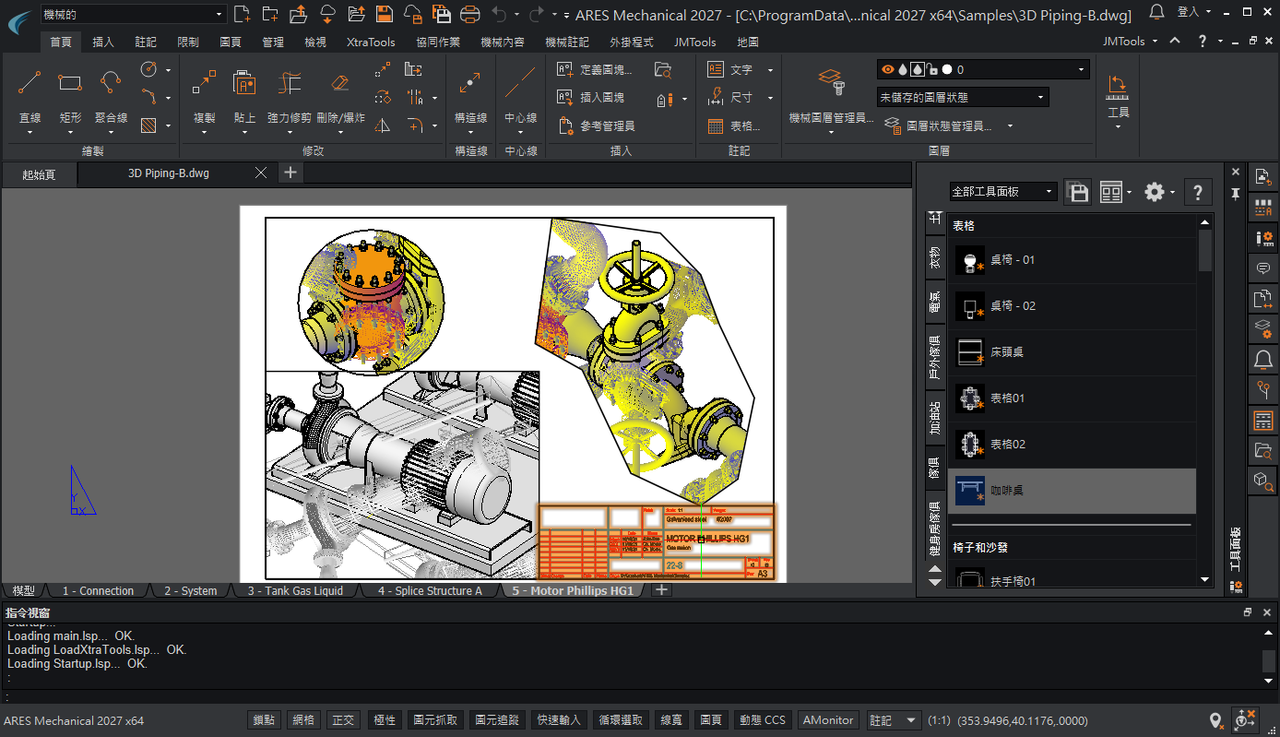
Task: Open the 機械的 workspace dropdown
Action: pyautogui.click(x=132, y=14)
